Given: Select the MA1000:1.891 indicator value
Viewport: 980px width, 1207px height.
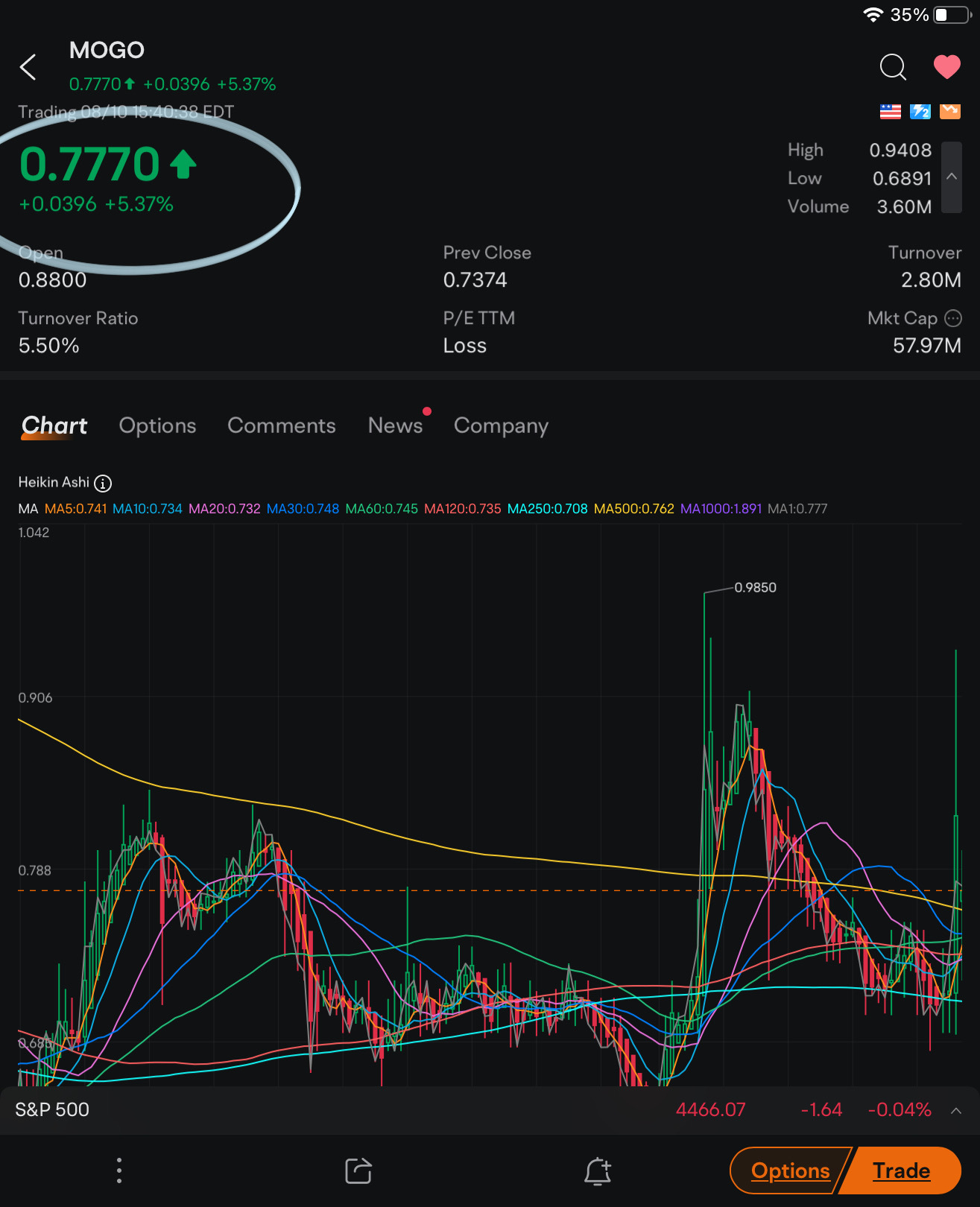Looking at the screenshot, I should (721, 509).
